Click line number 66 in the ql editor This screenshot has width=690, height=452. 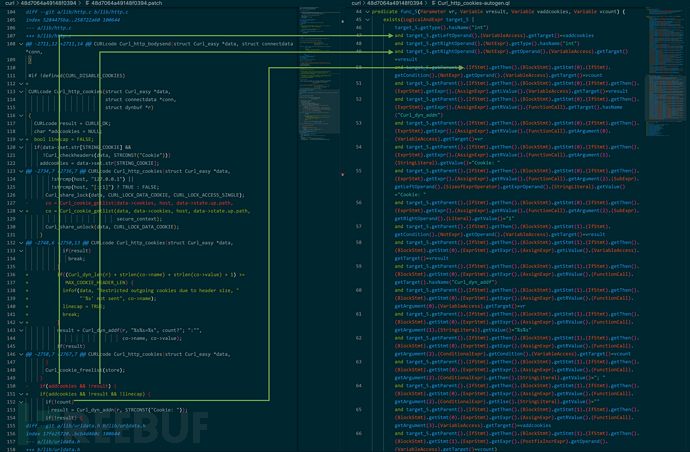[x=358, y=433]
